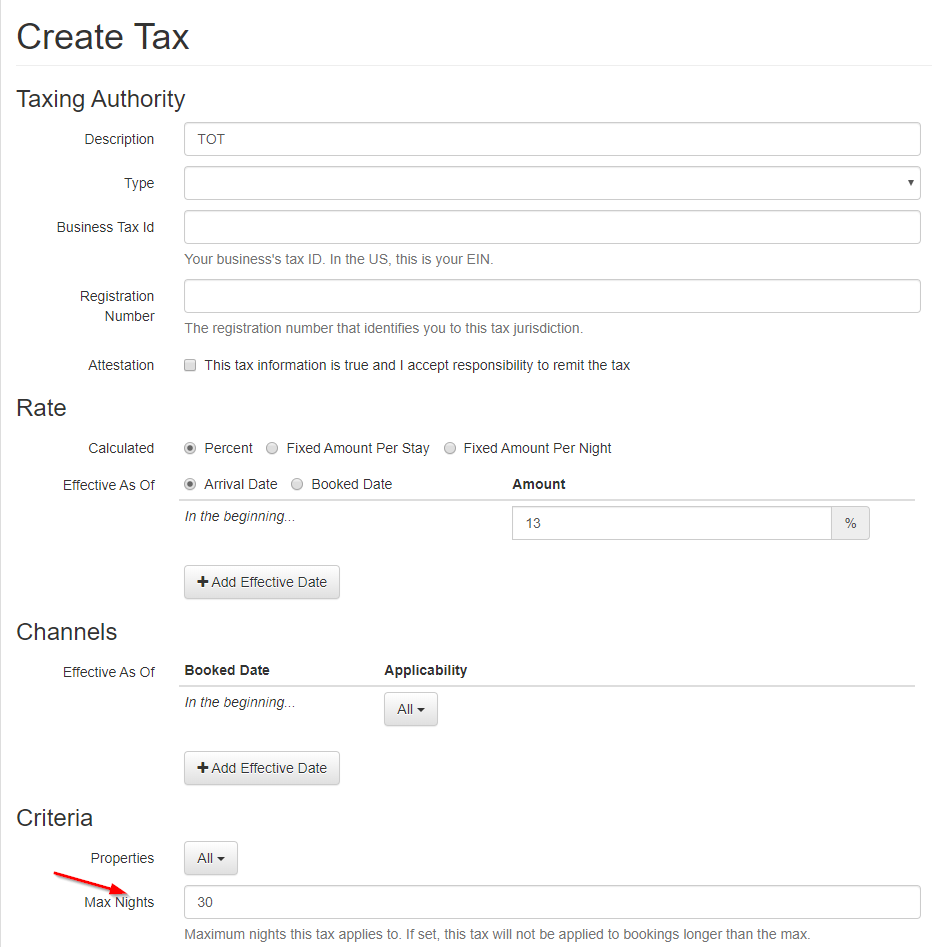The width and height of the screenshot is (932, 947).
Task: Click the Create Tax heading
Action: [x=103, y=37]
